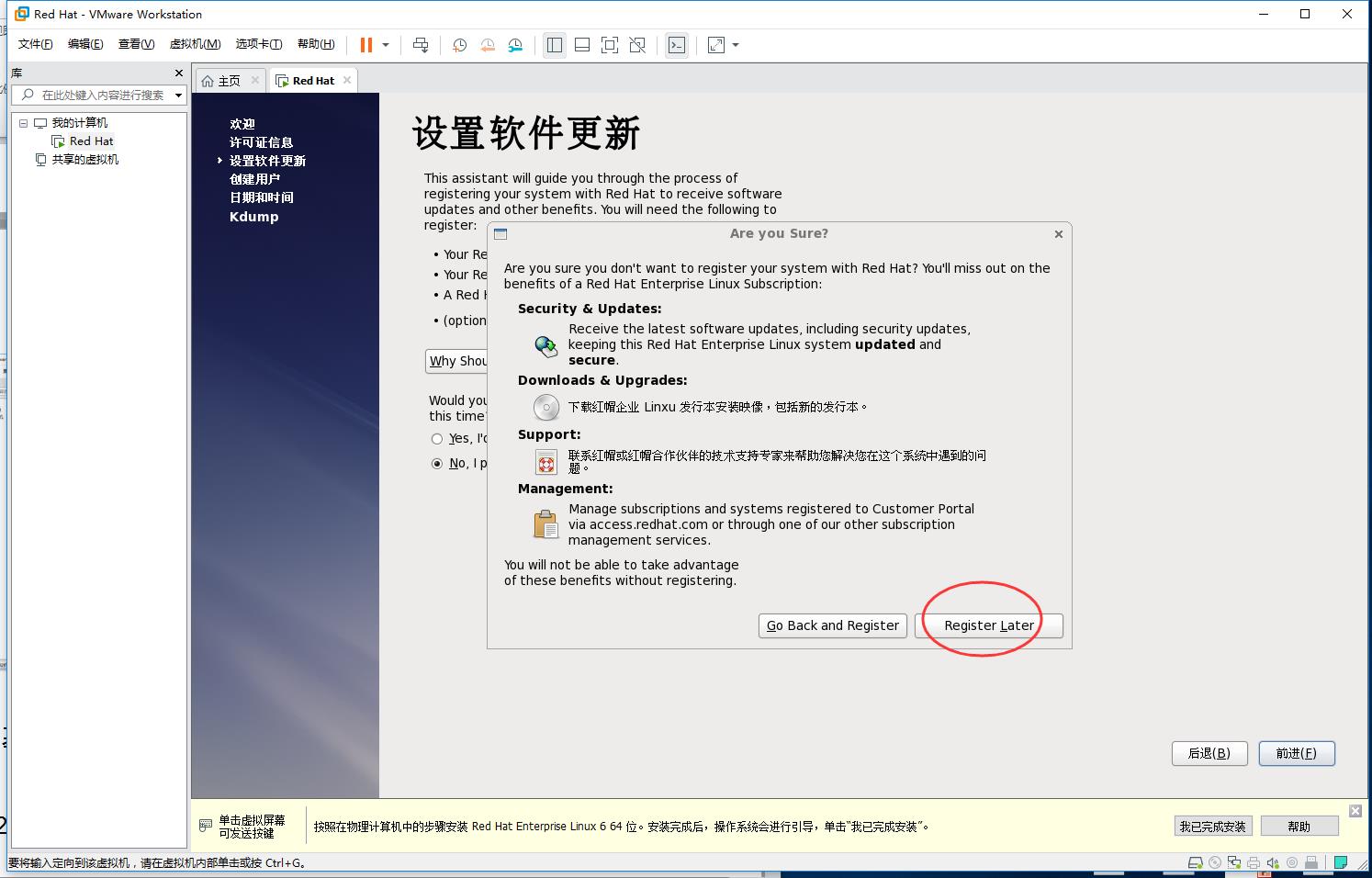
Task: Select 我的计算机 in the library tree
Action: 79,122
